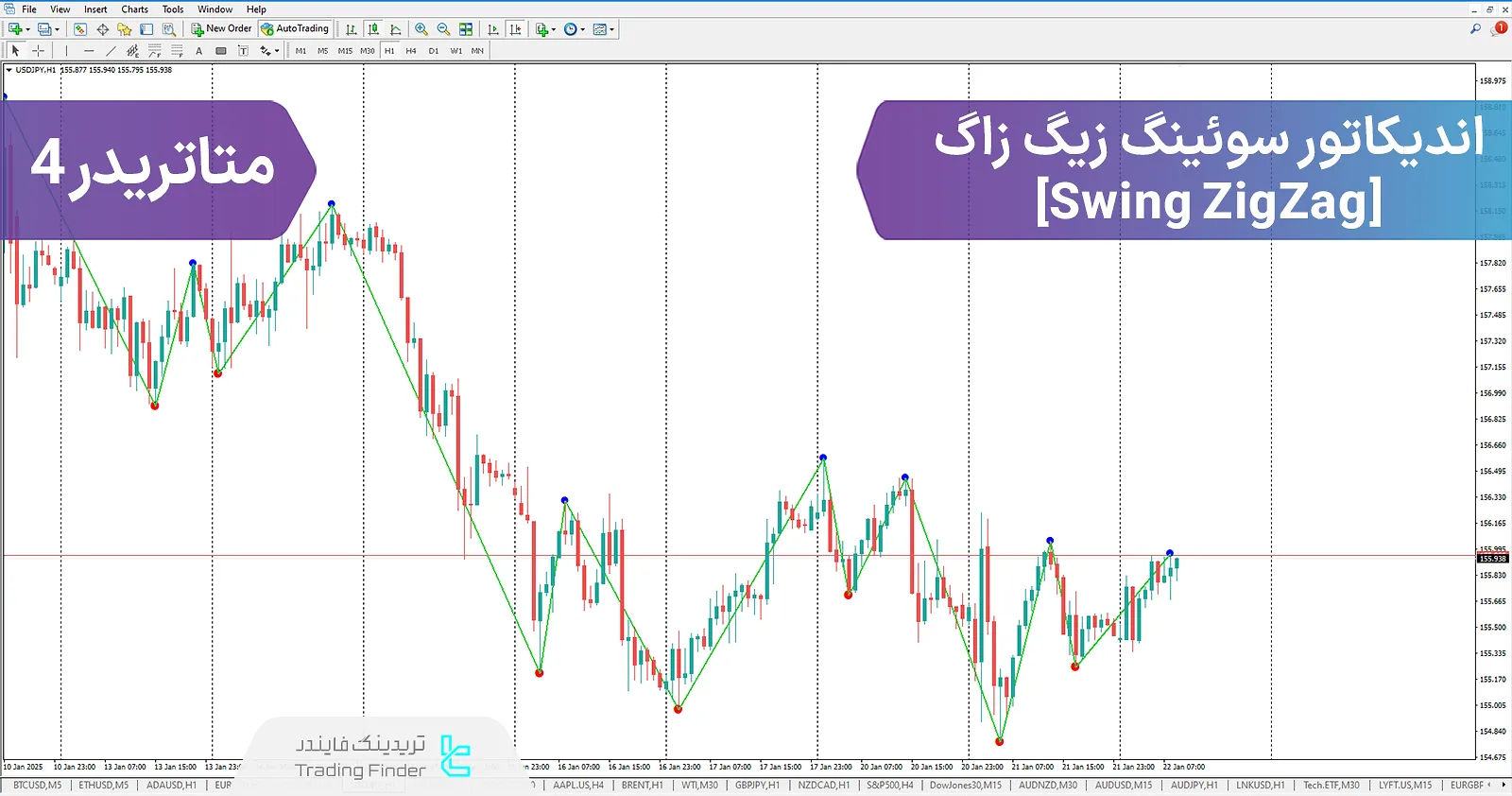Select the Text (A) tool

[x=198, y=51]
